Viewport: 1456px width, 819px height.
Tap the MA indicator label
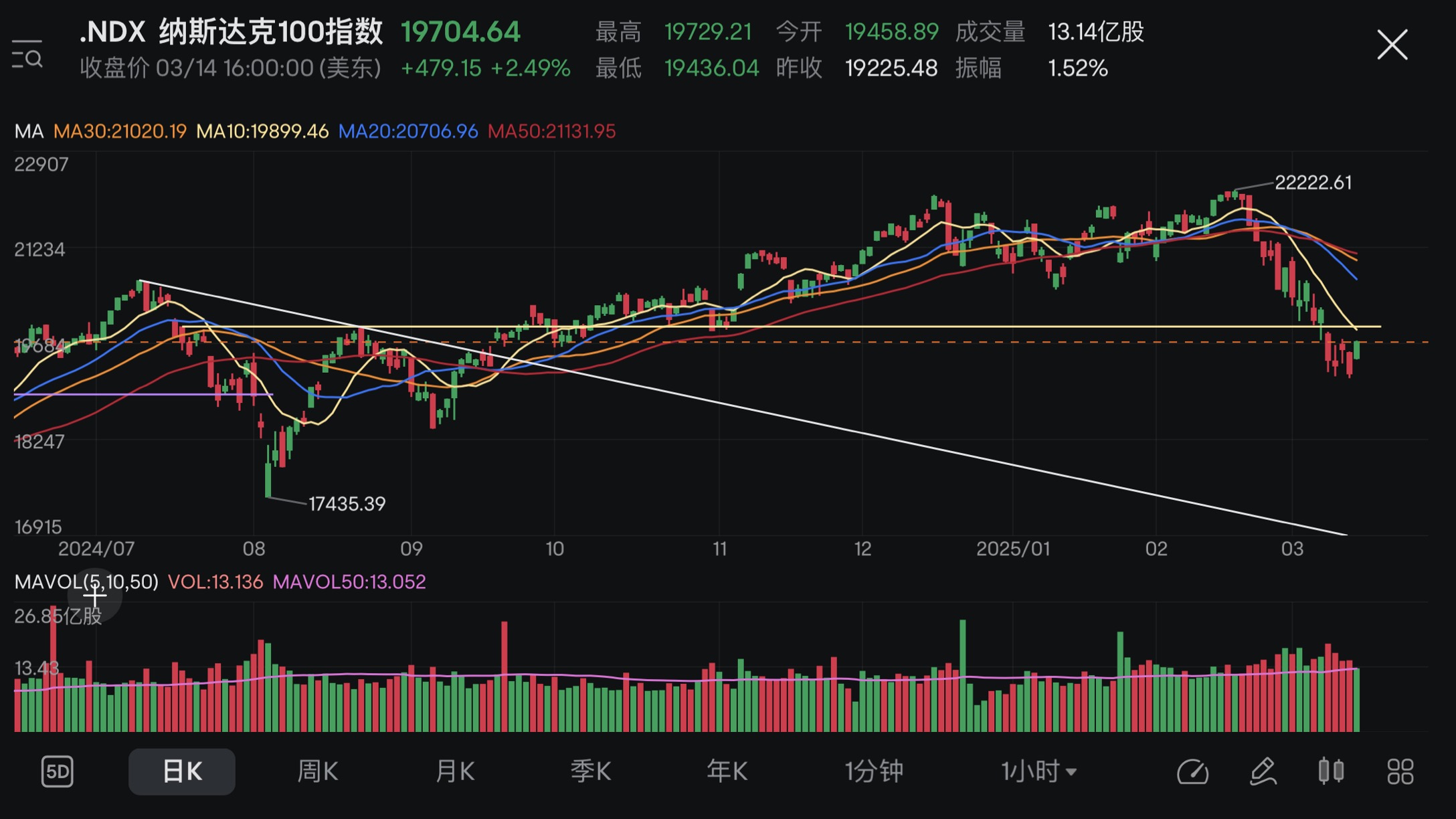tap(29, 131)
